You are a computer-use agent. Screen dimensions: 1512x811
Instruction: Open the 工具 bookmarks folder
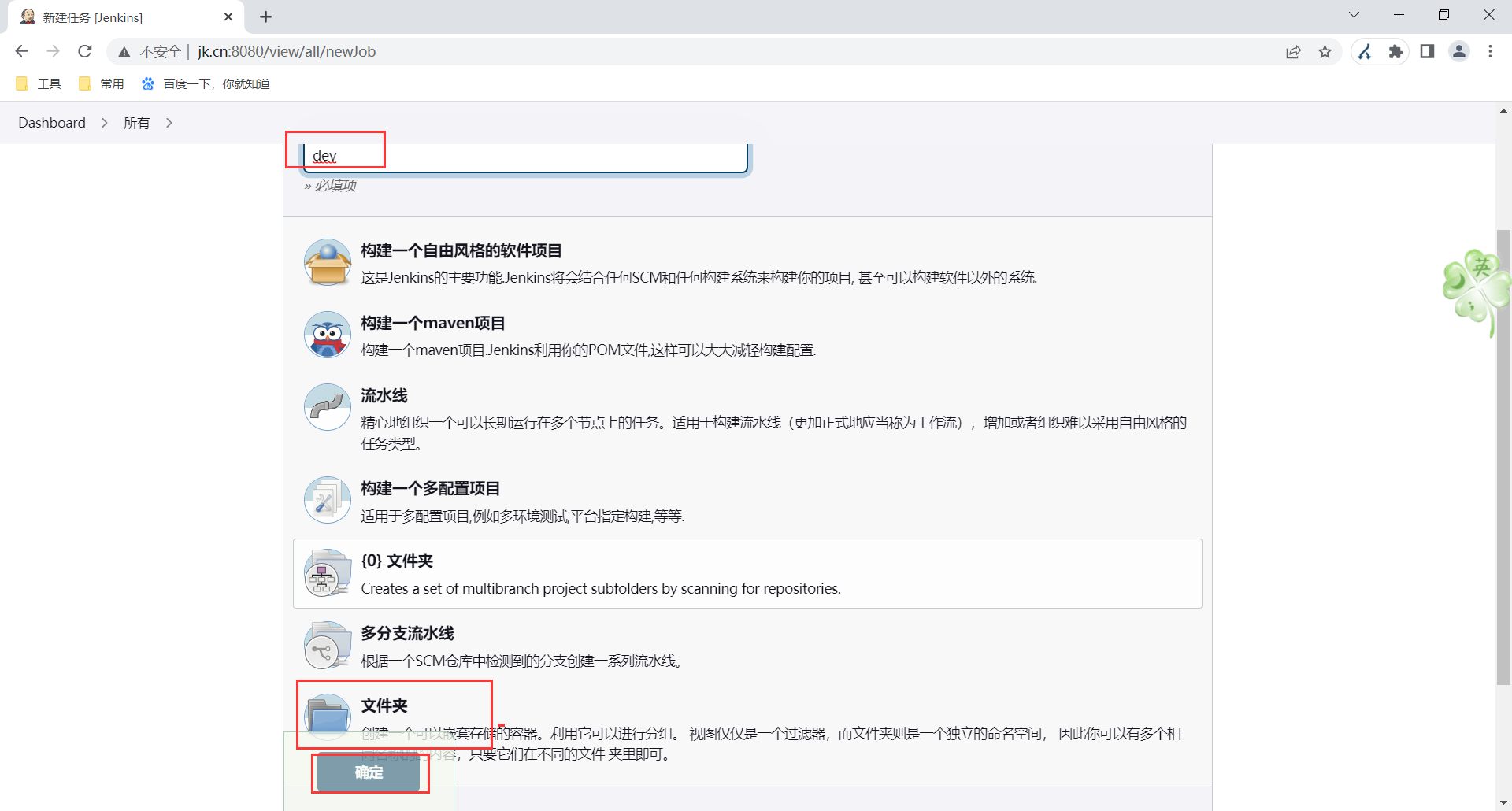pos(39,83)
